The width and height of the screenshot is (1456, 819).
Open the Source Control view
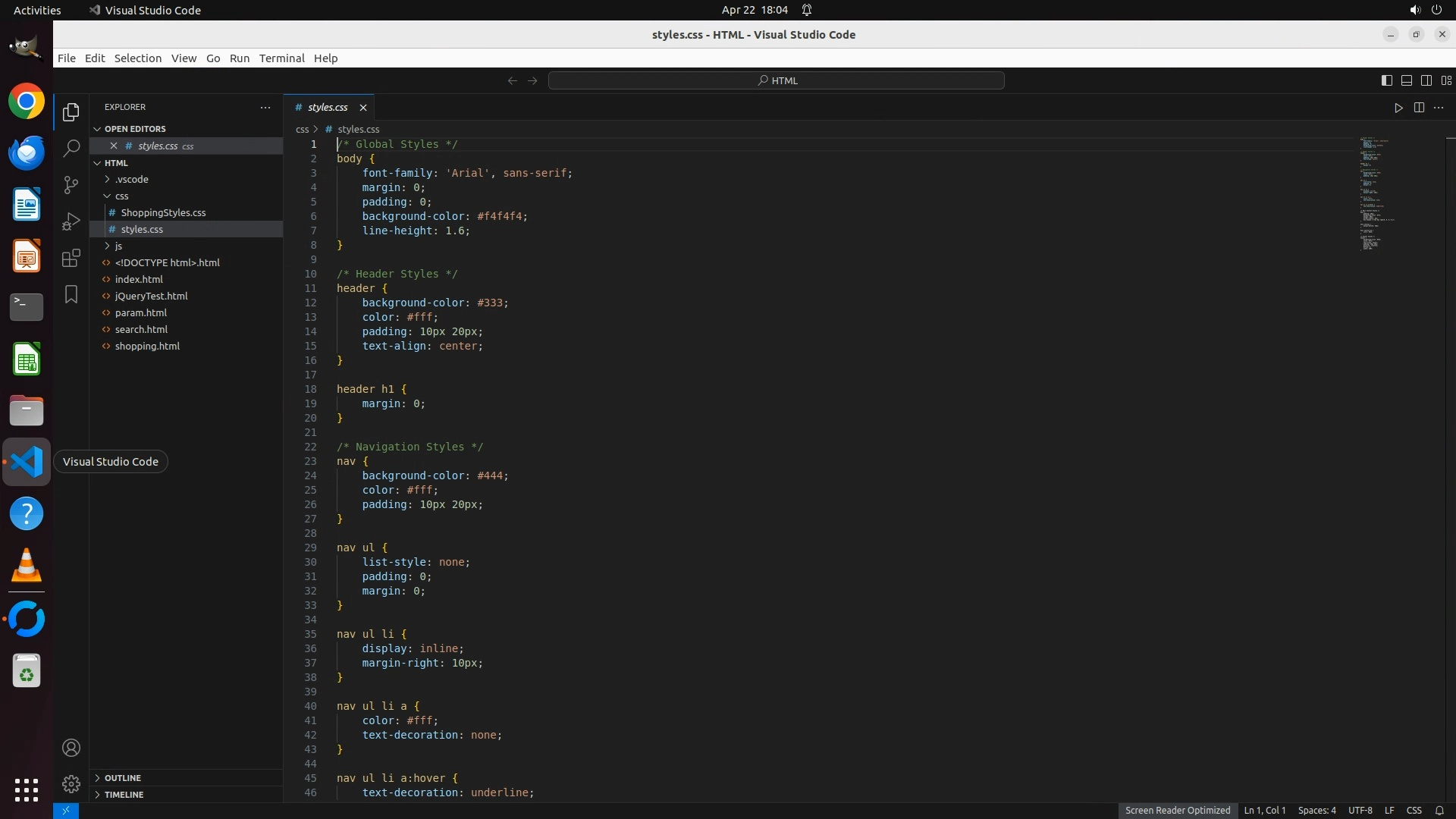coord(71,185)
